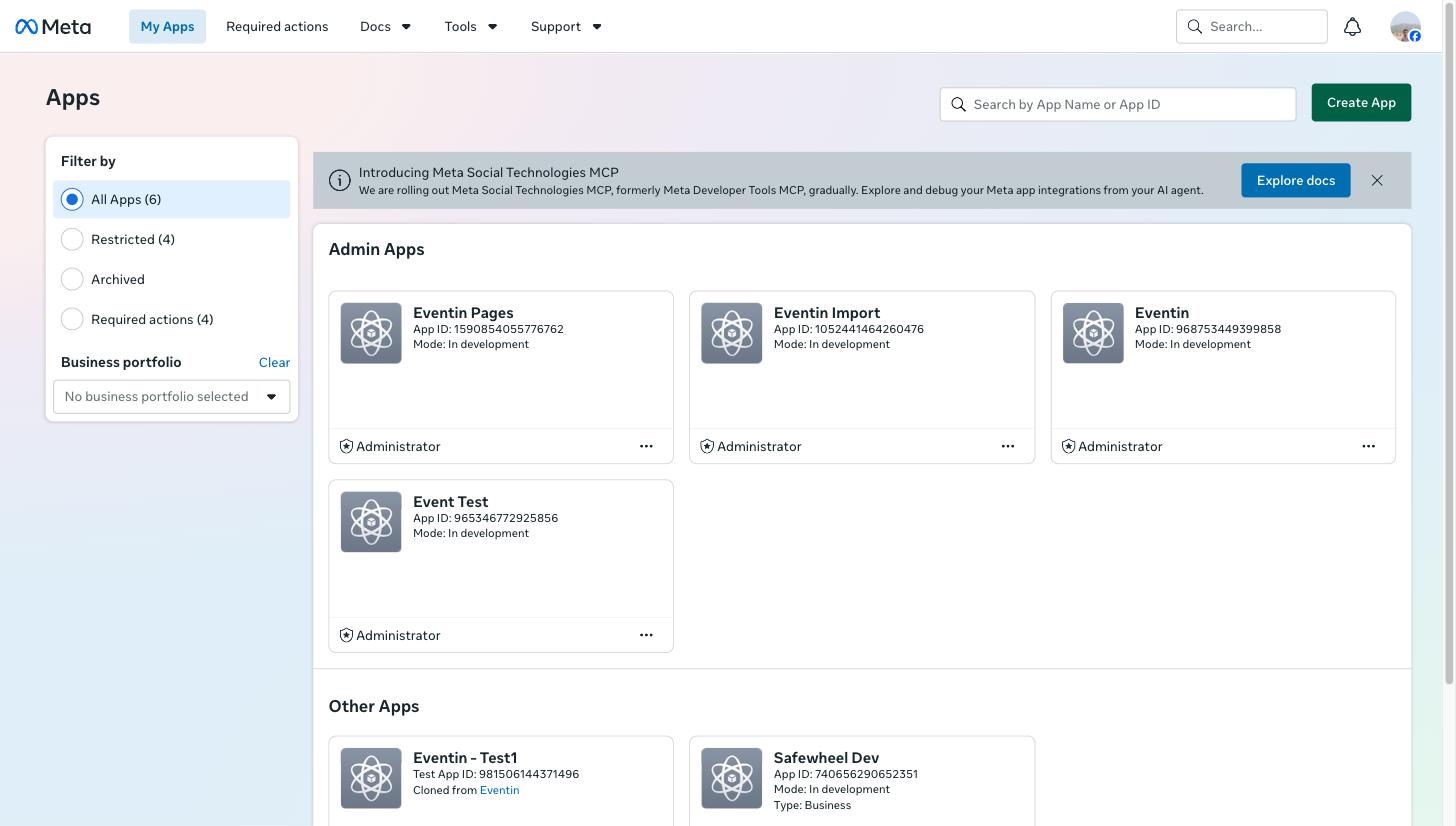The width and height of the screenshot is (1456, 826).
Task: Expand the Docs menu
Action: [x=386, y=27]
